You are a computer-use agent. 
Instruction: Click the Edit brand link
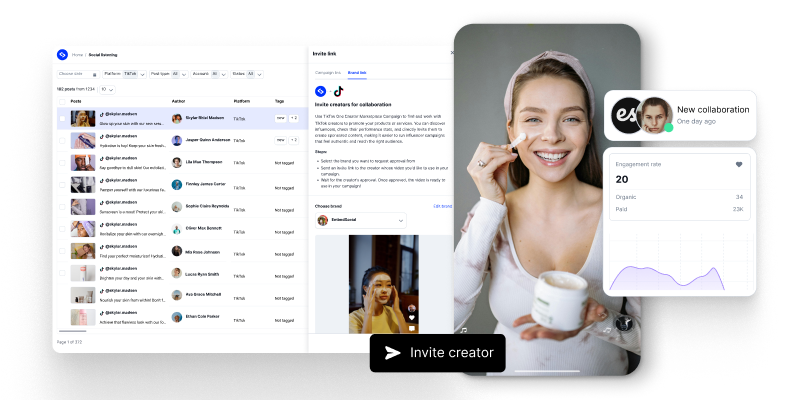coord(441,206)
